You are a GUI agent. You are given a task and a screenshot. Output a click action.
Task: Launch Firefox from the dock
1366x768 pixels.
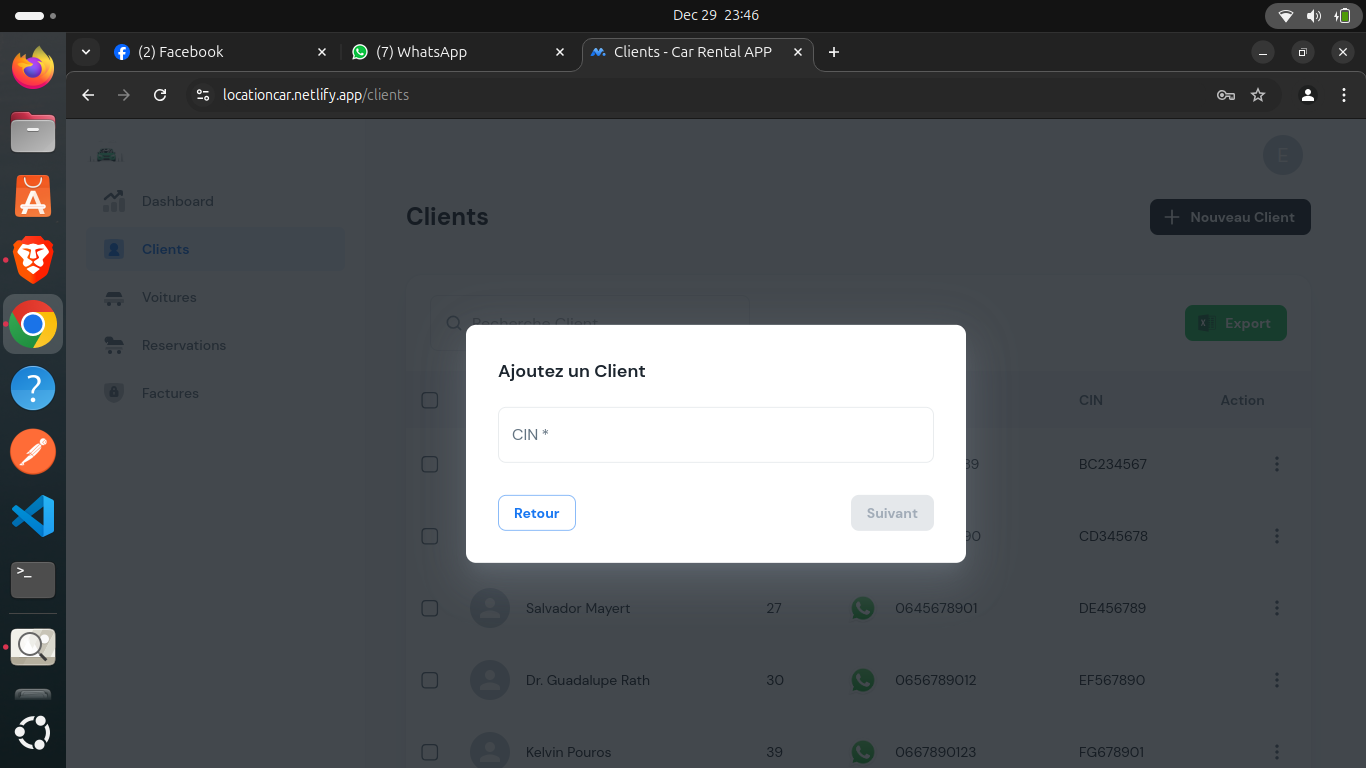tap(33, 68)
